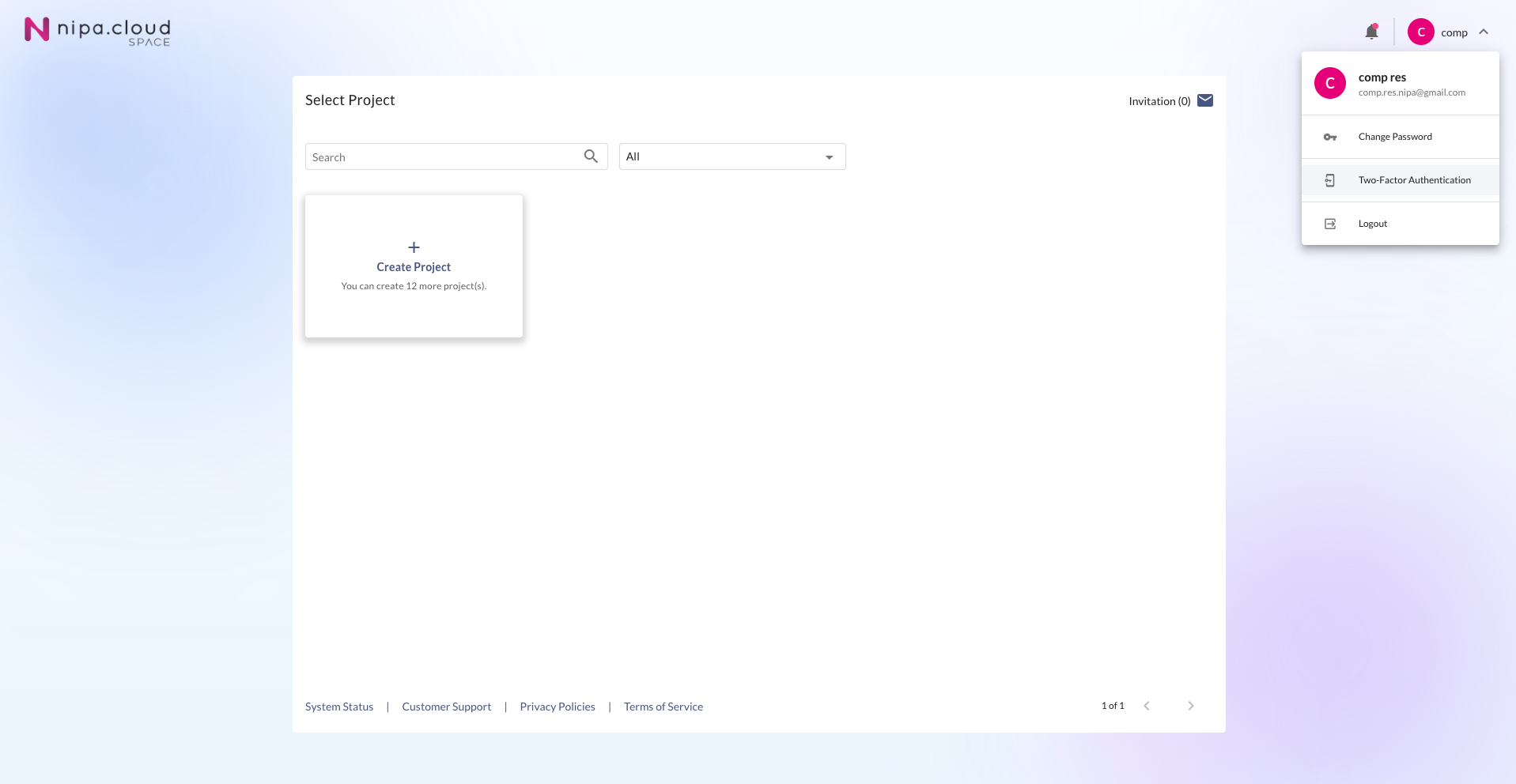Viewport: 1516px width, 784px height.
Task: Click the Two-Factor Authentication phone icon
Action: (1330, 180)
